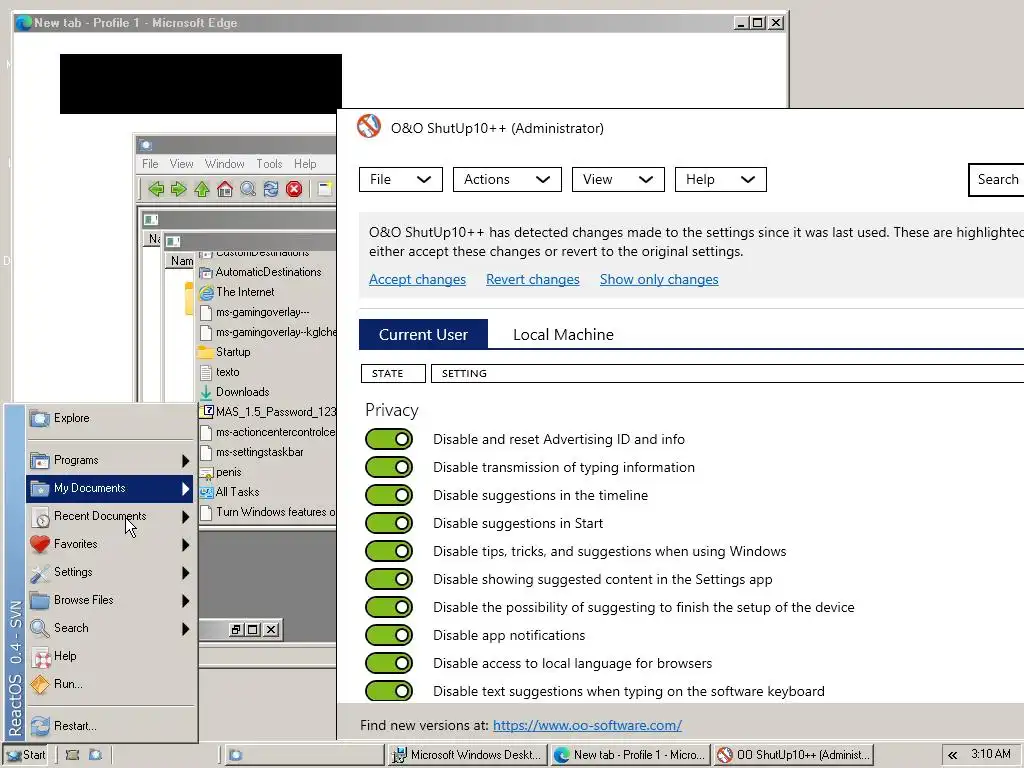This screenshot has width=1024, height=768.
Task: Click the Search field in ShutUp10++
Action: click(x=997, y=180)
